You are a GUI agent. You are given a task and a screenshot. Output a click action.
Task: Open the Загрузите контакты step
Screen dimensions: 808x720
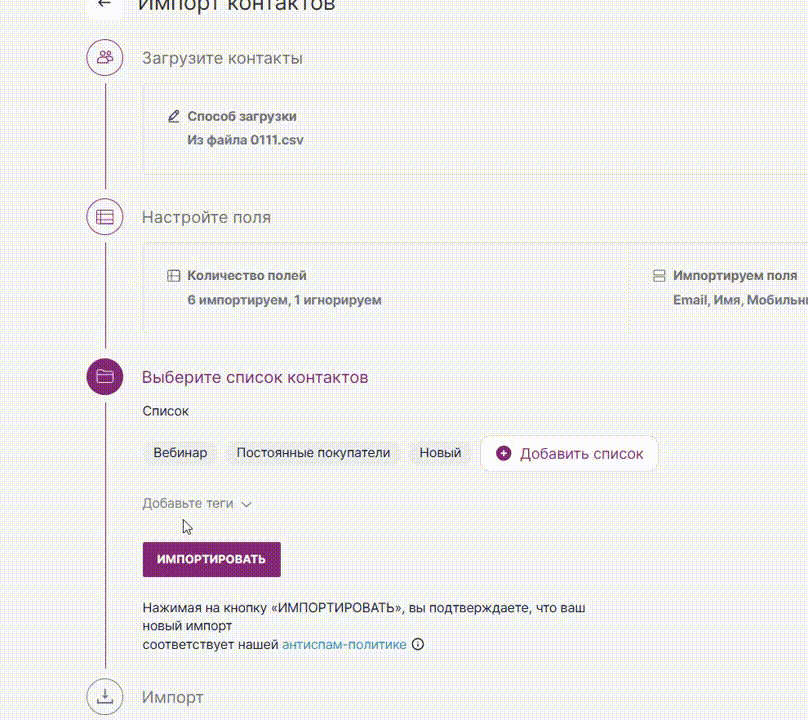222,58
